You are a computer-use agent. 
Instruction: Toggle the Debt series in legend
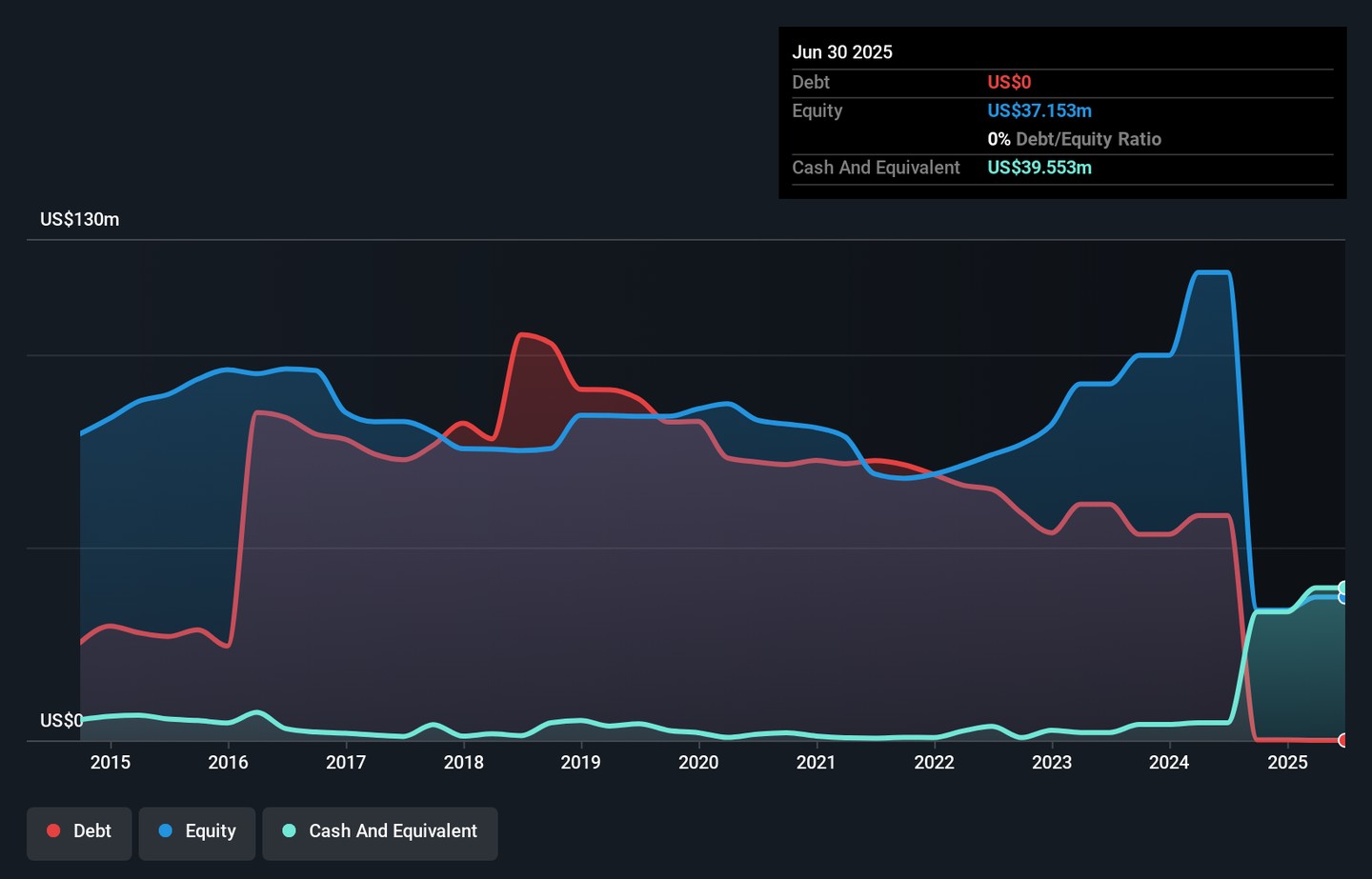click(79, 832)
